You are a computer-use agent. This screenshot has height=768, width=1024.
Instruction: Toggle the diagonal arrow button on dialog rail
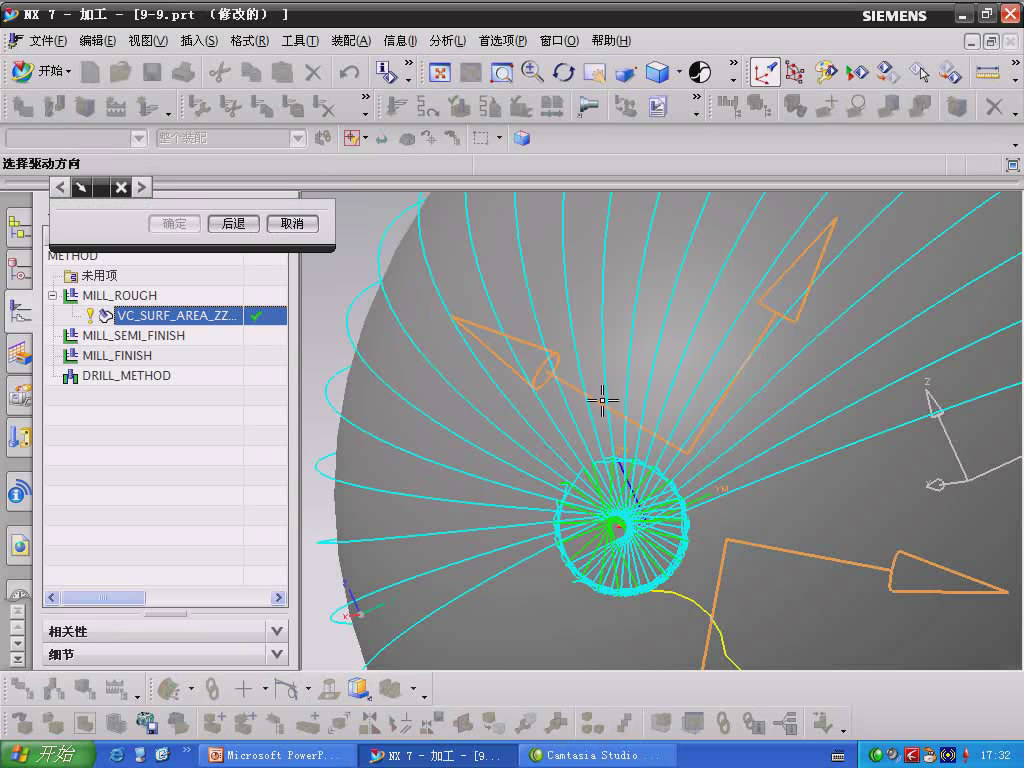(x=82, y=188)
